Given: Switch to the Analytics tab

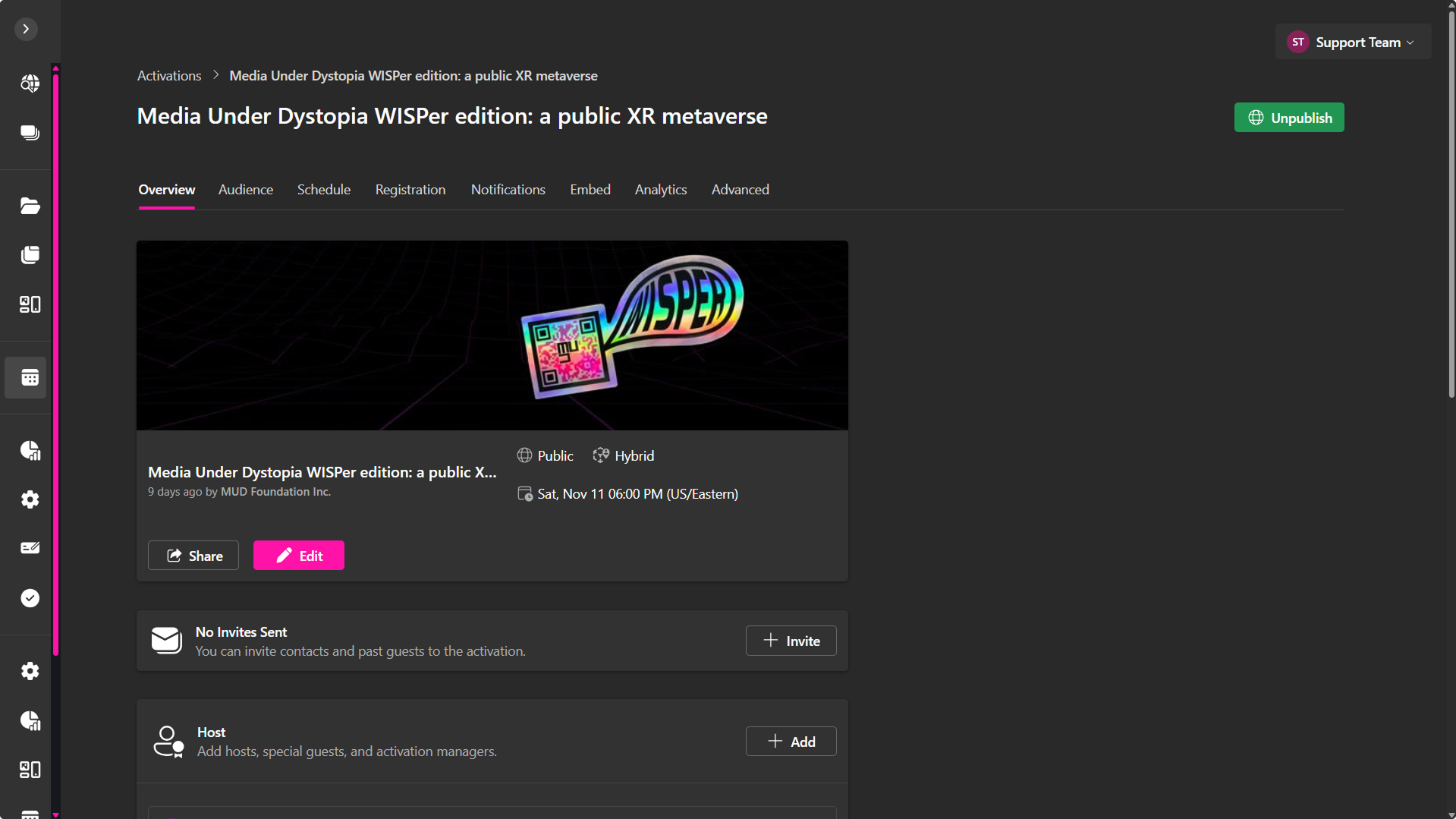Looking at the screenshot, I should 660,190.
